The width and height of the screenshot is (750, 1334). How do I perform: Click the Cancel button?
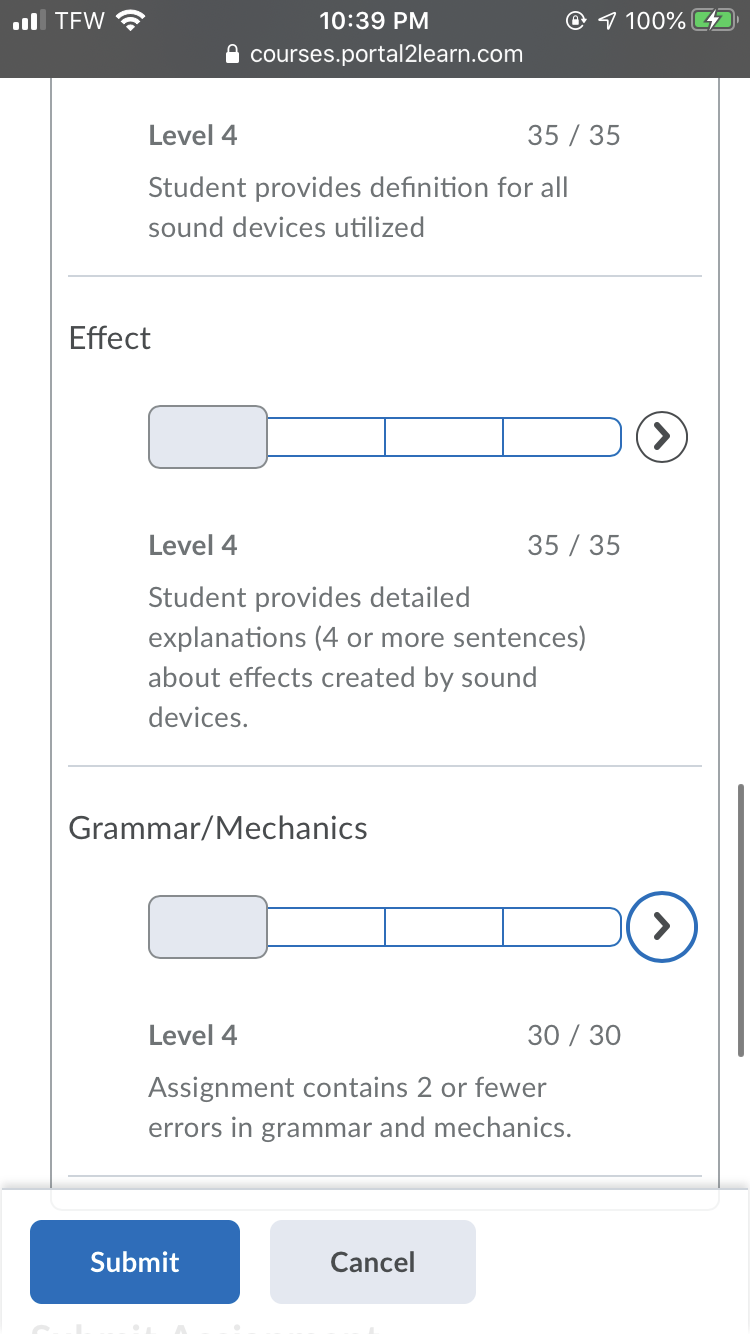point(373,1262)
